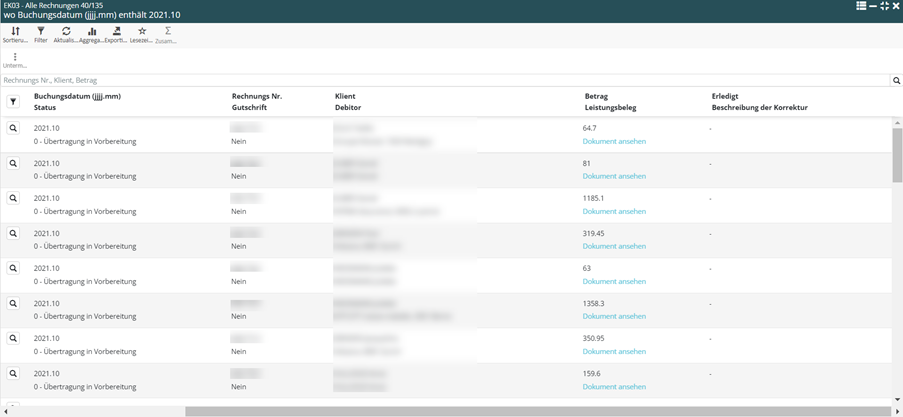
Task: Click the Lesezeichen star icon
Action: coord(142,34)
